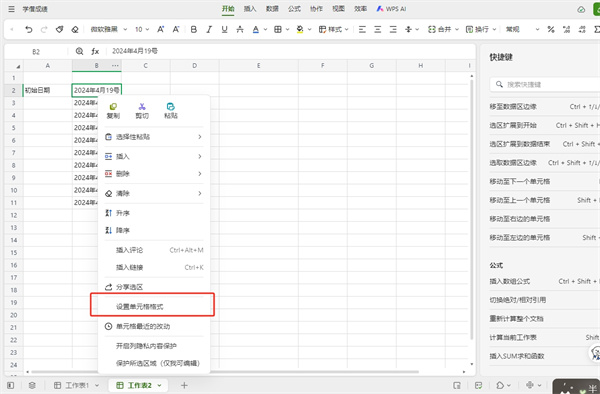
Task: Apply percent number format
Action: tap(551, 29)
